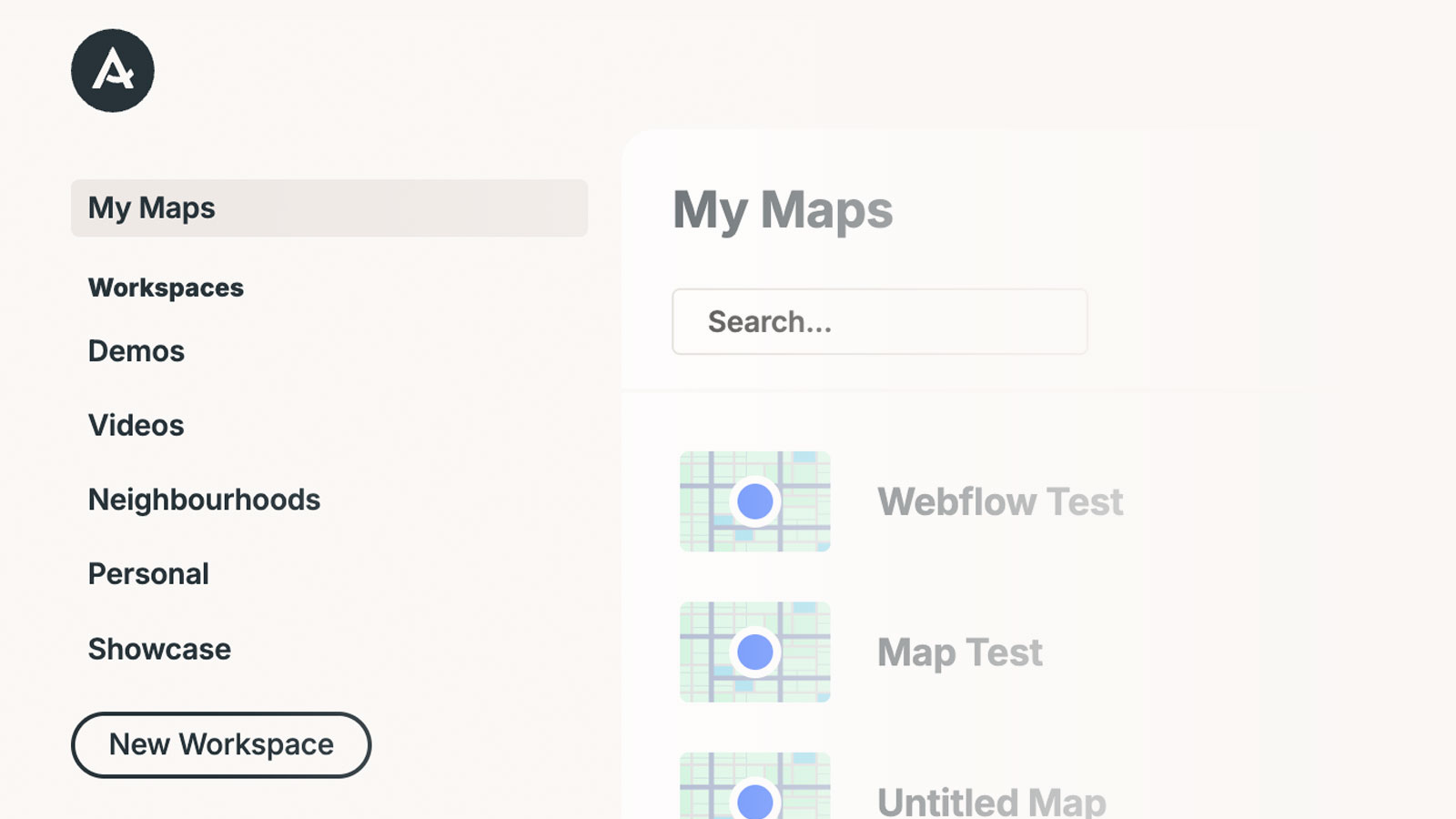
Task: Click the map pin icon on Untitled Map thumbnail
Action: pyautogui.click(x=755, y=800)
